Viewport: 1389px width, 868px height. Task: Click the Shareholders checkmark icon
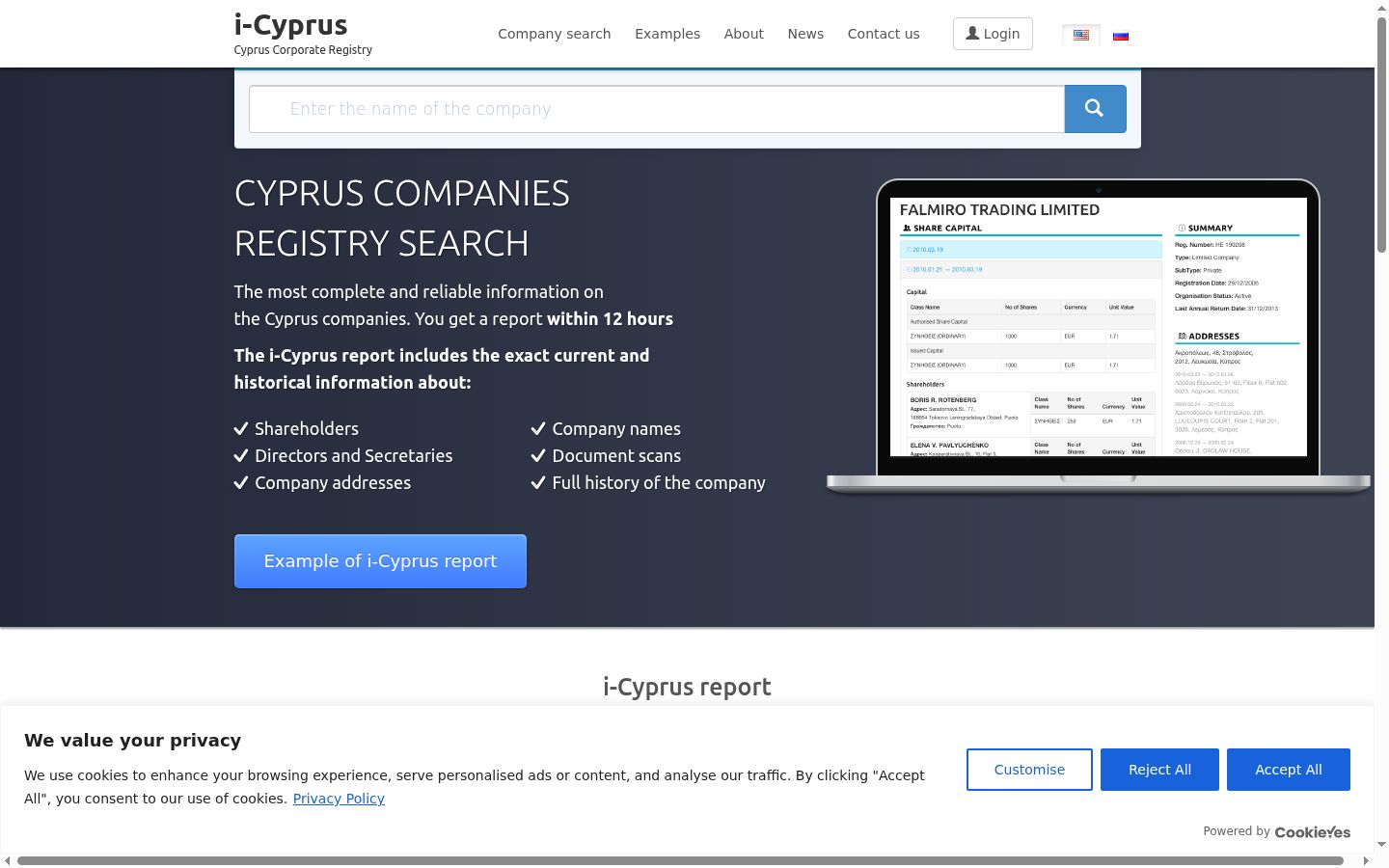(x=241, y=429)
